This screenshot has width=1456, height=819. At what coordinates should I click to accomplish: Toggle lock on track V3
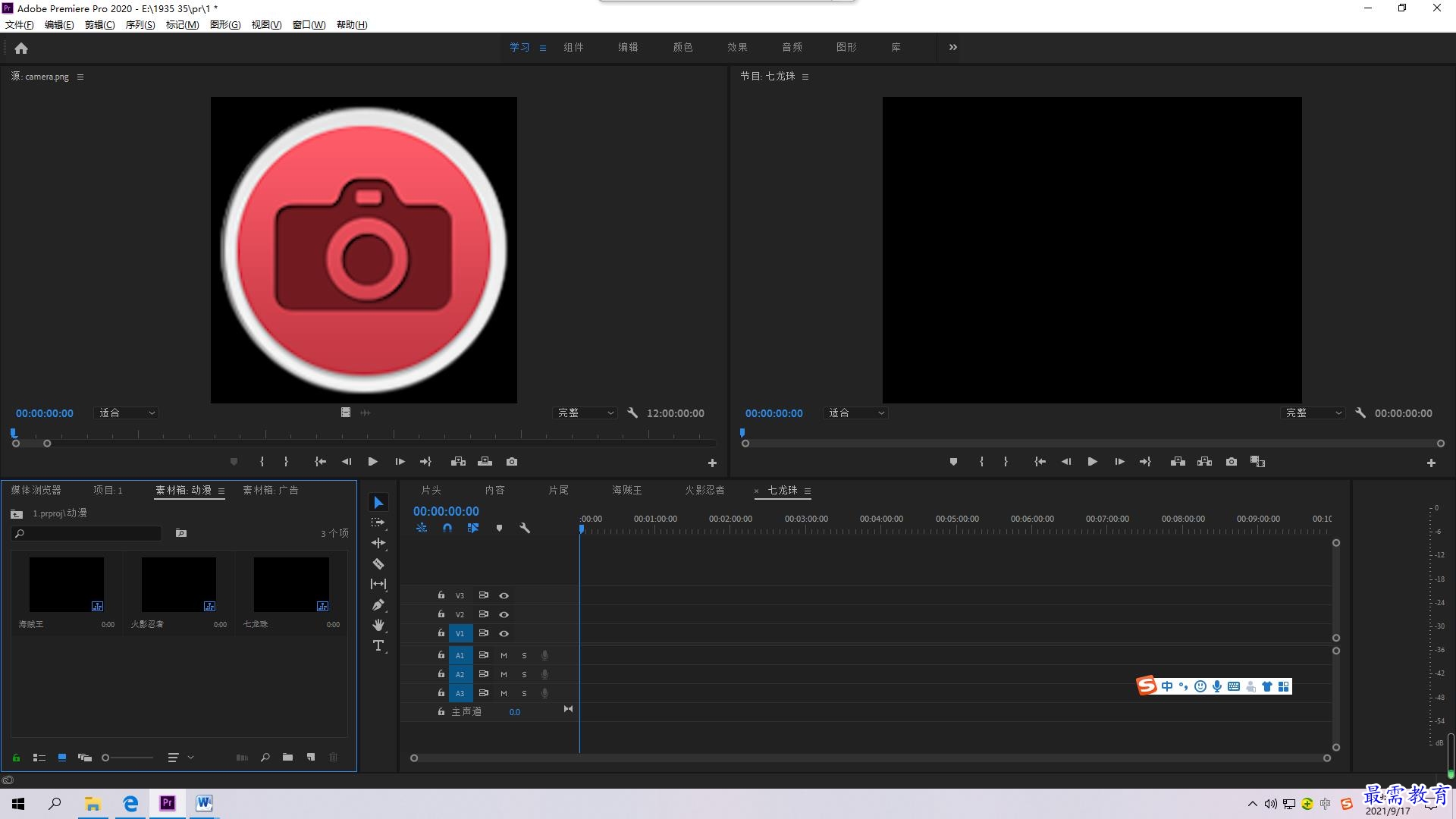tap(441, 595)
